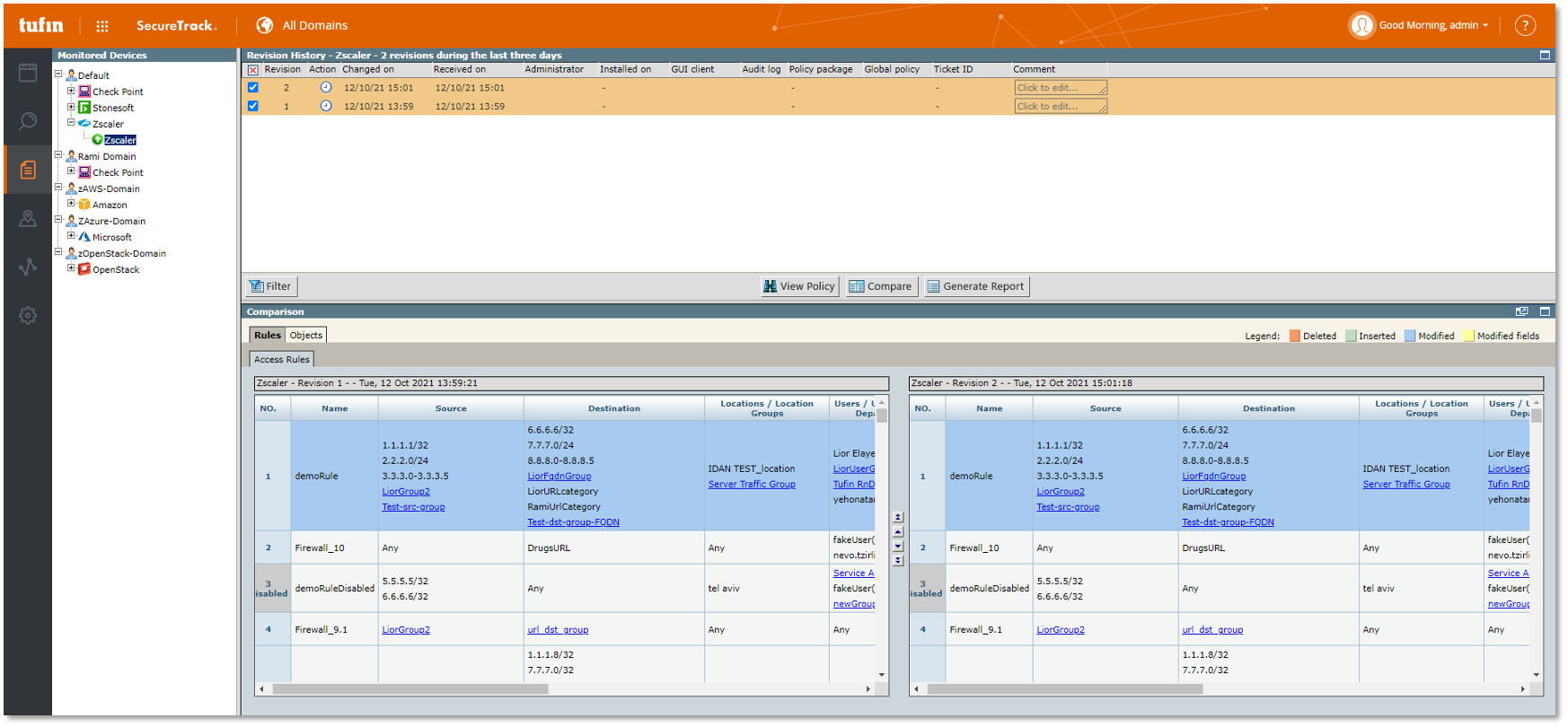Click the Compare button
The width and height of the screenshot is (1568, 727).
click(x=881, y=286)
